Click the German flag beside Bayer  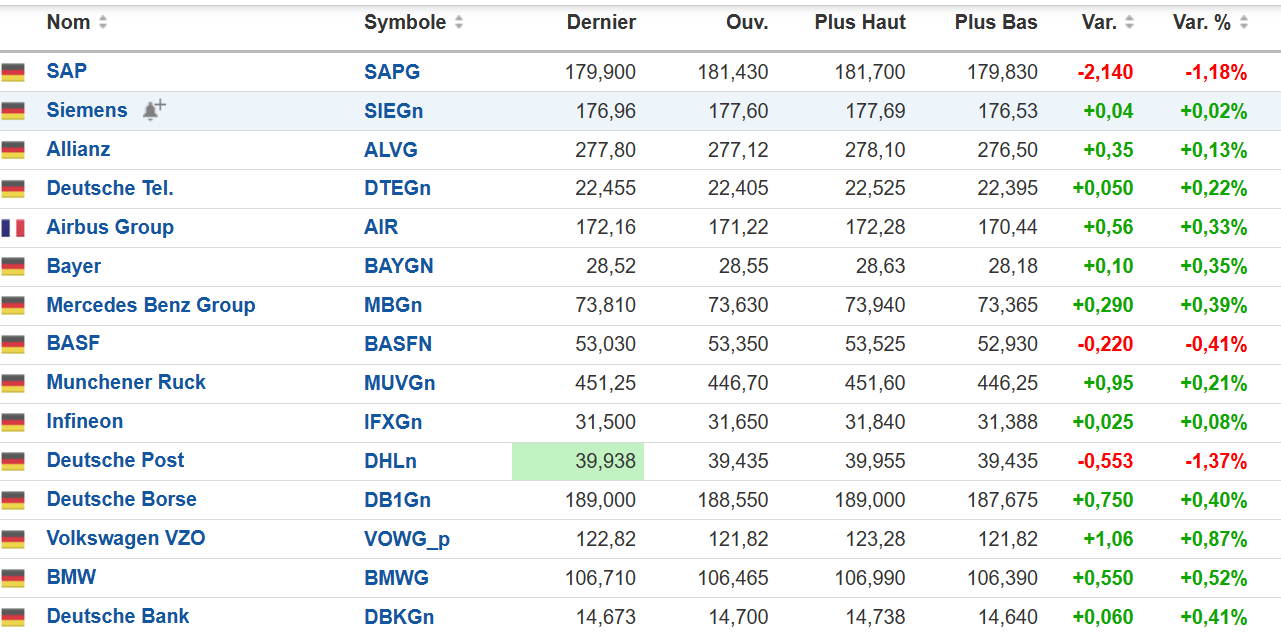13,267
